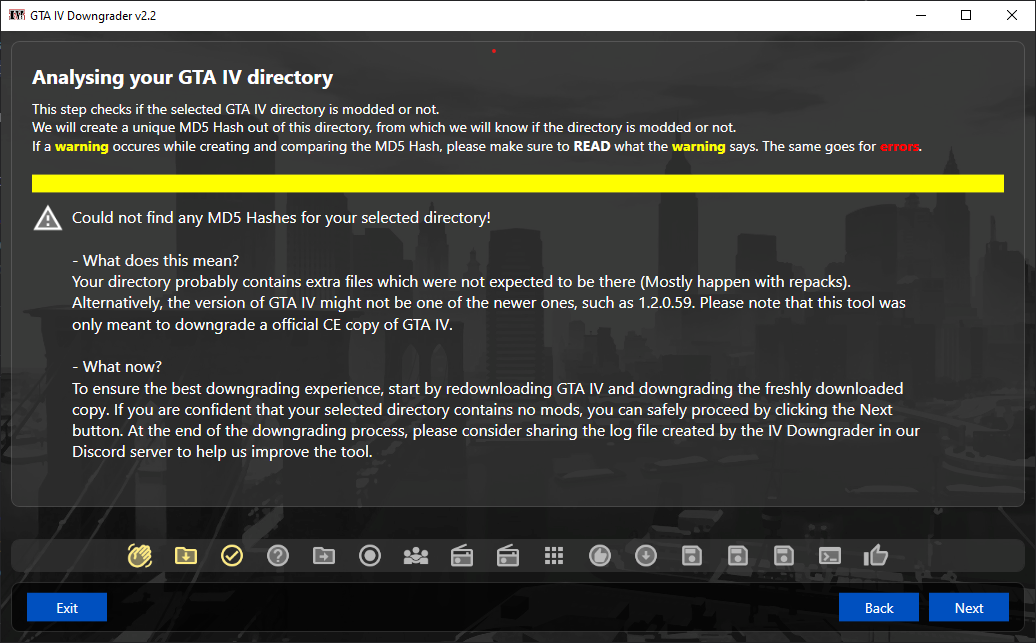The width and height of the screenshot is (1036, 643).
Task: Click the question mark circle step icon
Action: [x=278, y=556]
